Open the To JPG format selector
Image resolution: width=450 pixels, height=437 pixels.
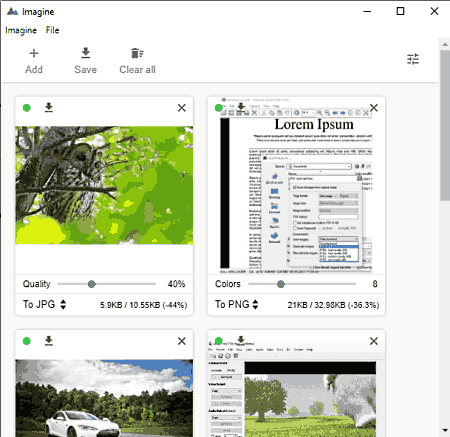pyautogui.click(x=44, y=304)
